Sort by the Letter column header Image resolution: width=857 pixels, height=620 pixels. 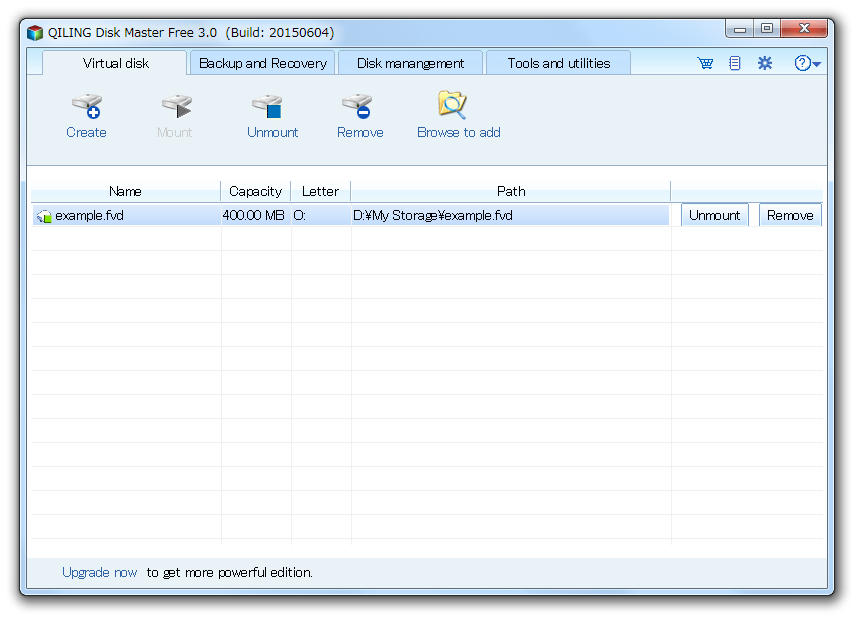321,191
